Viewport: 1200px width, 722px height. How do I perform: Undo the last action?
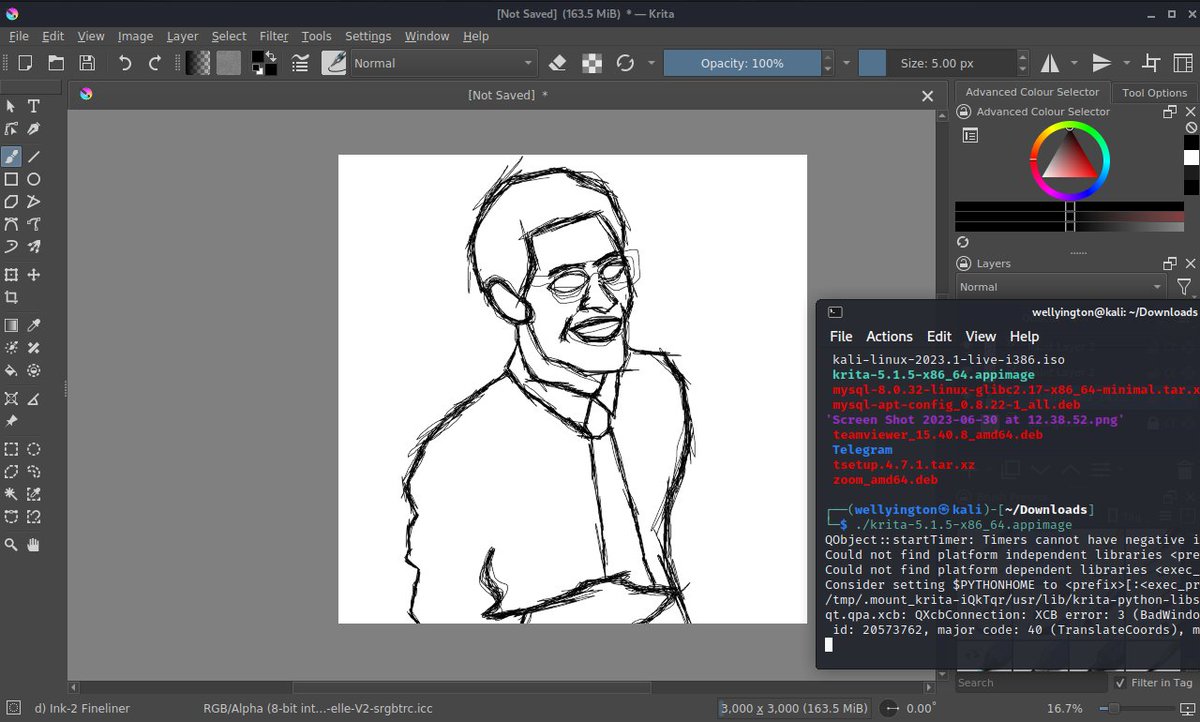124,63
